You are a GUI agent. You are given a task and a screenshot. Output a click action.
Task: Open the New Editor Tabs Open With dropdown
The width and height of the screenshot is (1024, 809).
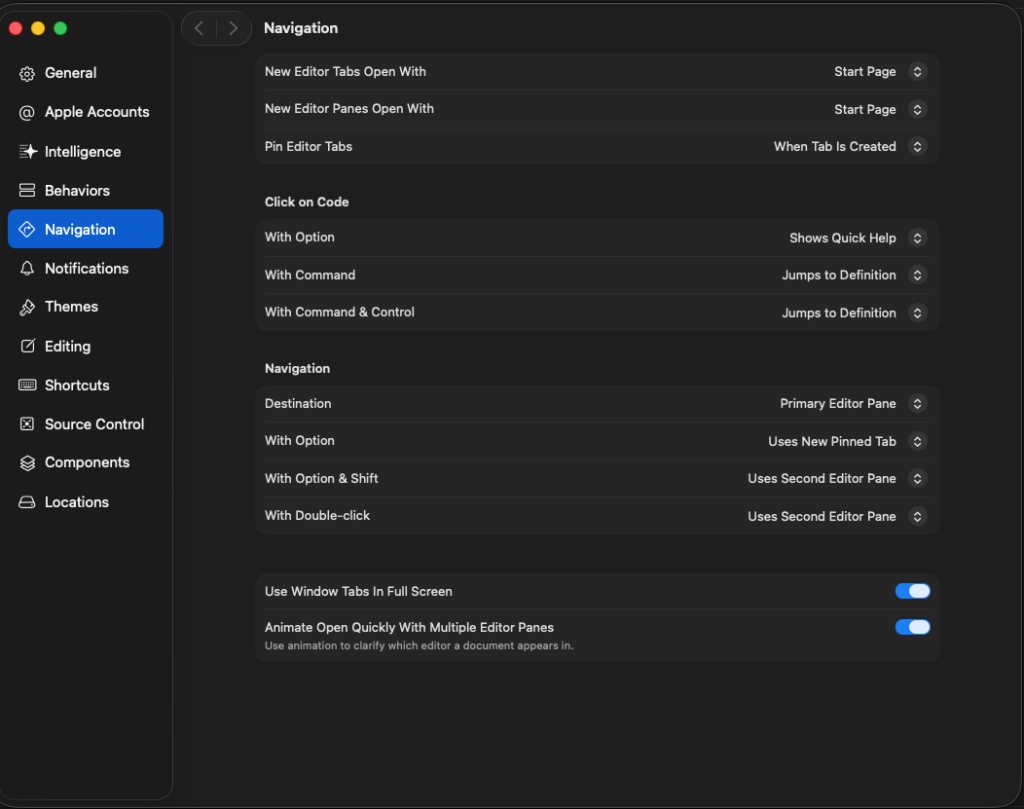[916, 72]
